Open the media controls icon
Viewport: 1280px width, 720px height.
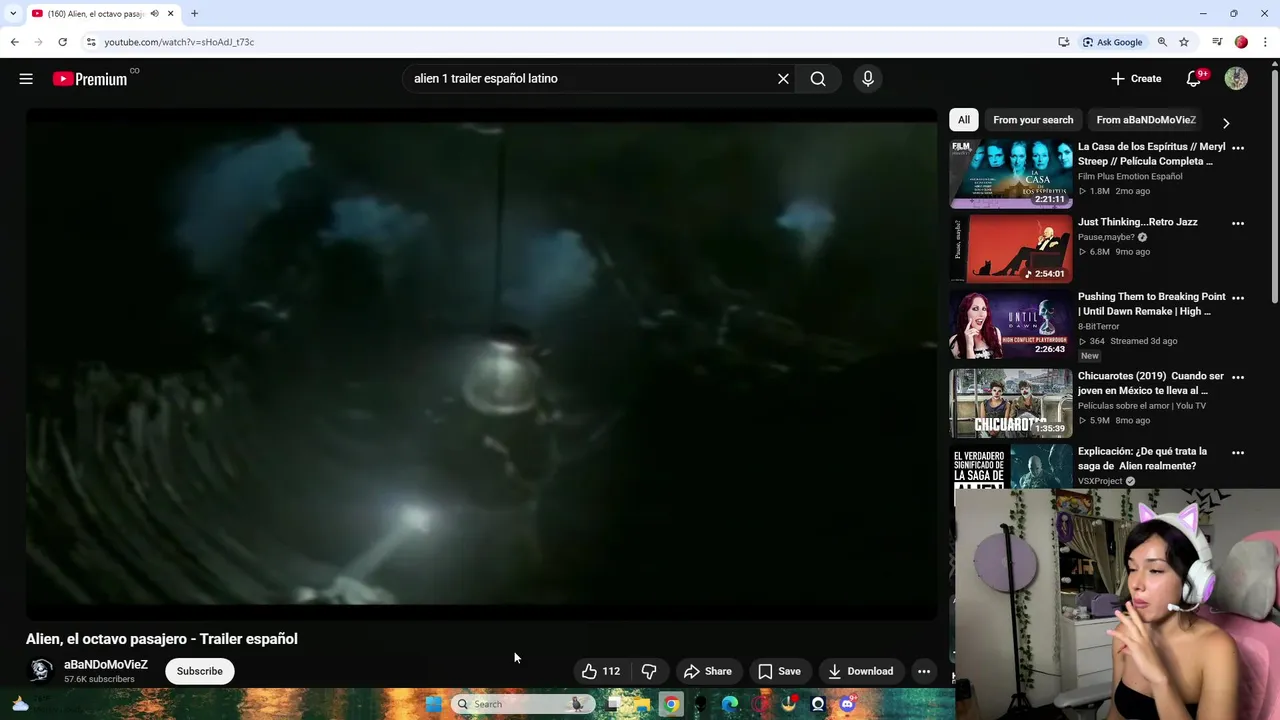coord(1217,42)
